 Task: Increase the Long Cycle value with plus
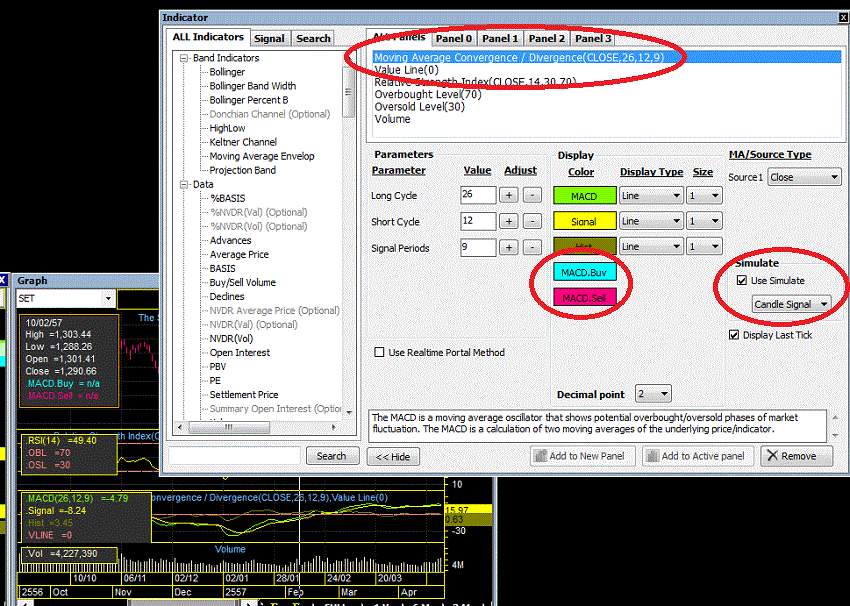click(508, 196)
